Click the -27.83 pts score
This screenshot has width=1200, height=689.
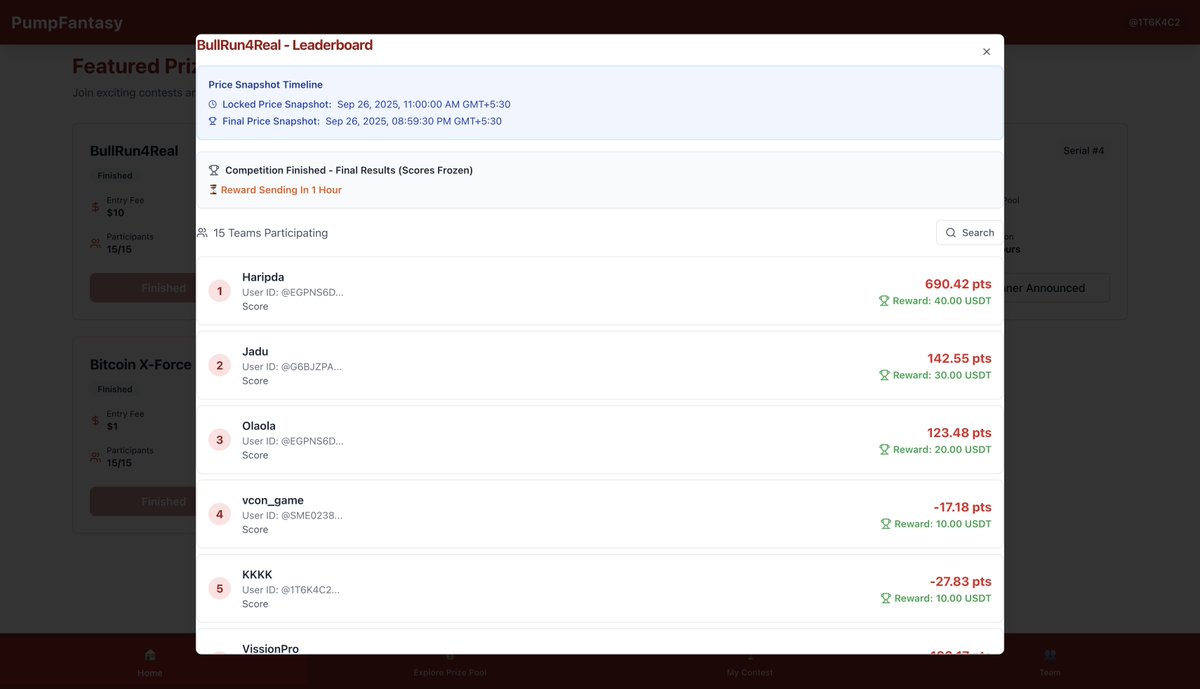[x=961, y=581]
